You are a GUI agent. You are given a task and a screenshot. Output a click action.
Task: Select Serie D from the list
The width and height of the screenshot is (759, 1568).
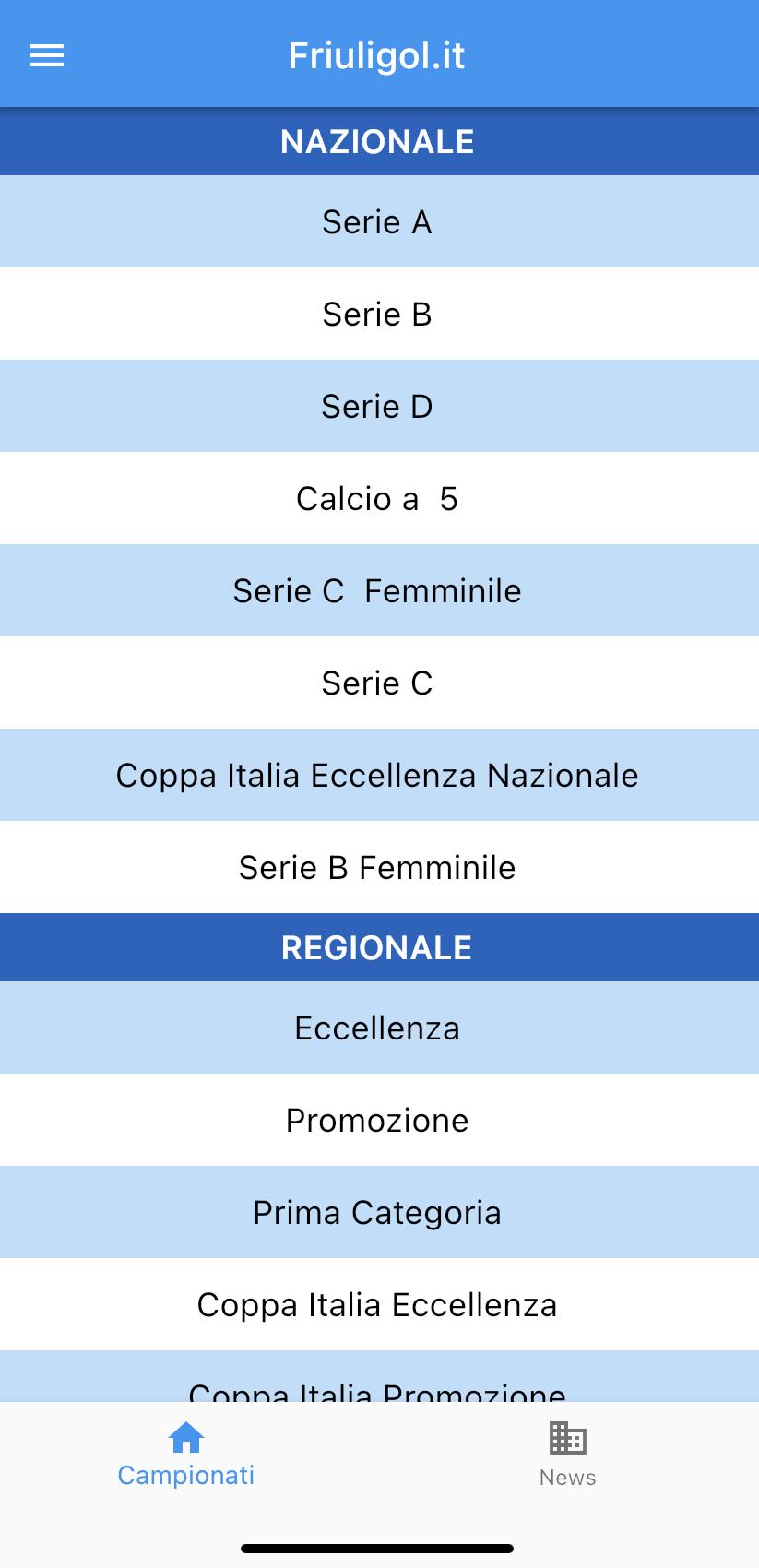379,406
